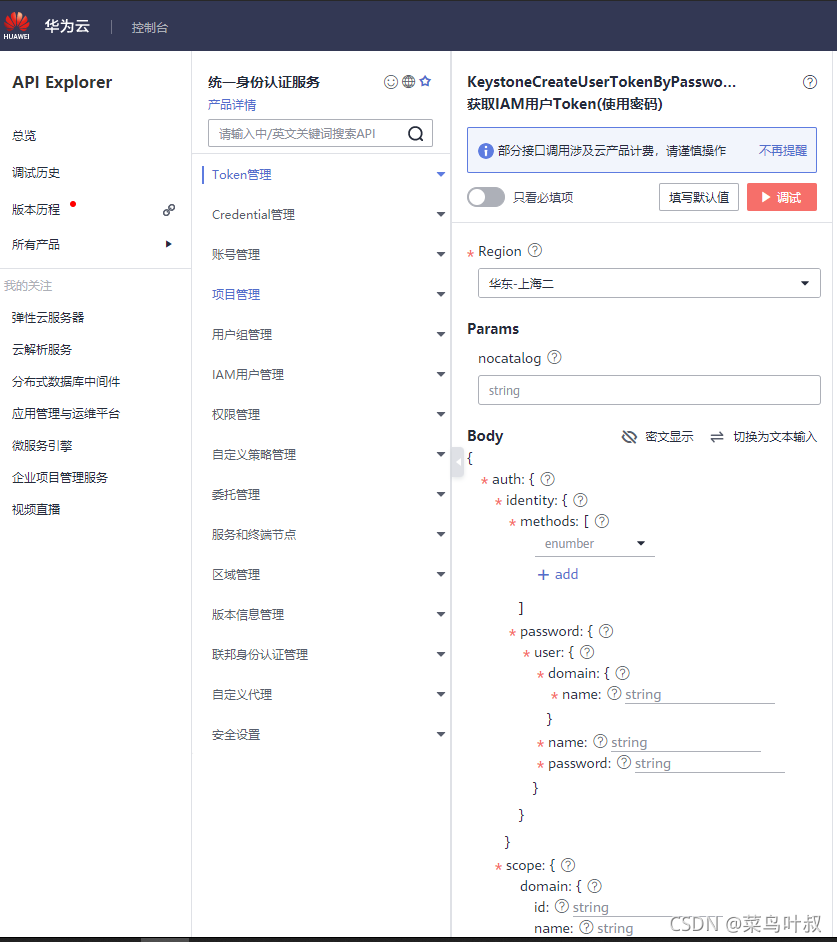This screenshot has height=942, width=837.
Task: Click the info icon in billing notice
Action: pyautogui.click(x=485, y=151)
